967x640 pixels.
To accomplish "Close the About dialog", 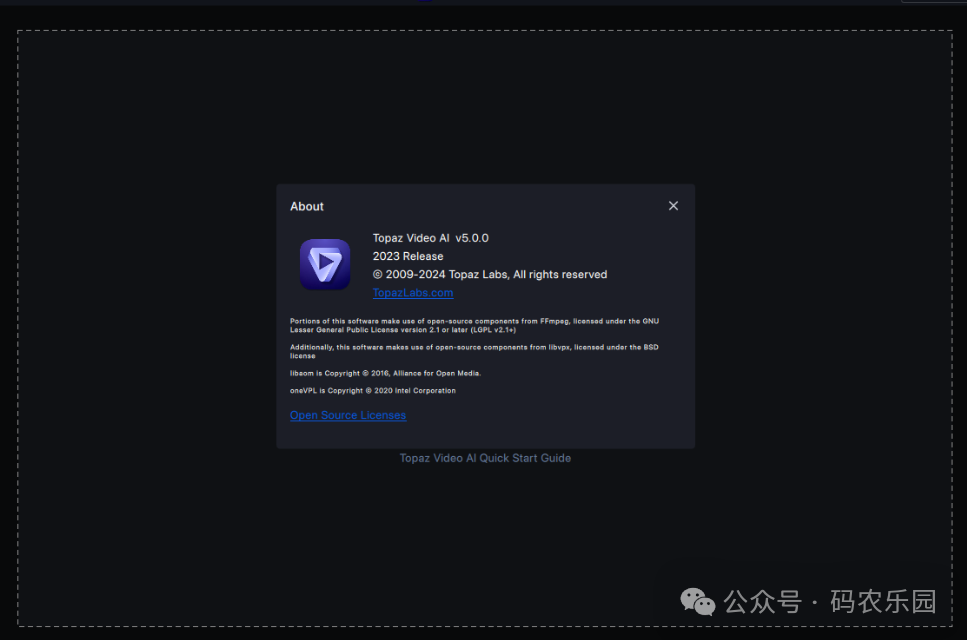I will (673, 206).
